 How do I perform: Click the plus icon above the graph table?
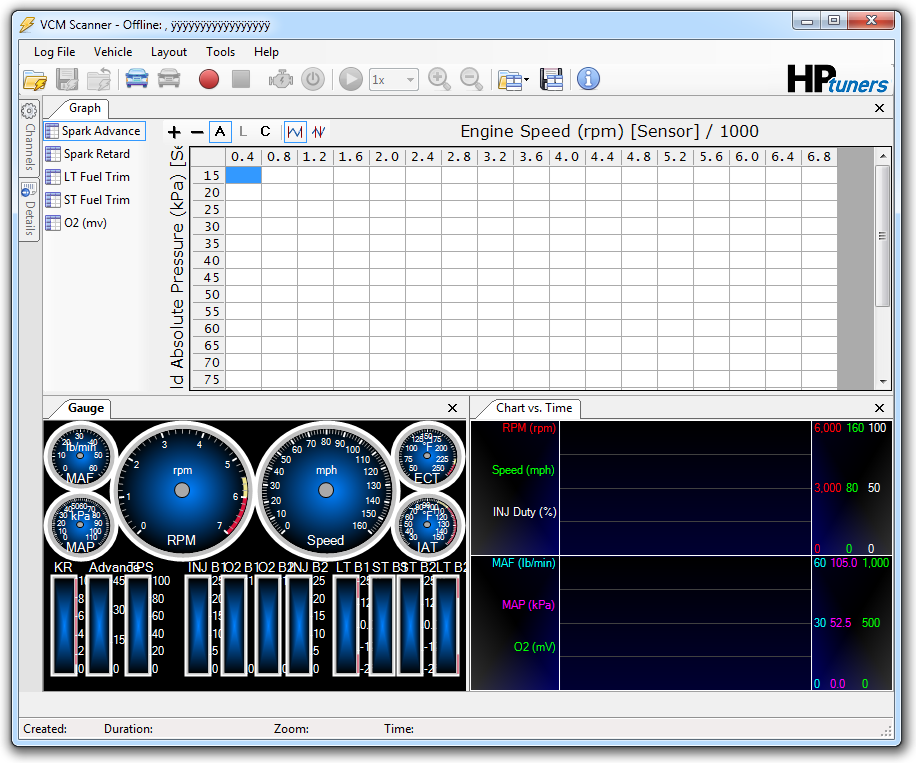[x=174, y=132]
